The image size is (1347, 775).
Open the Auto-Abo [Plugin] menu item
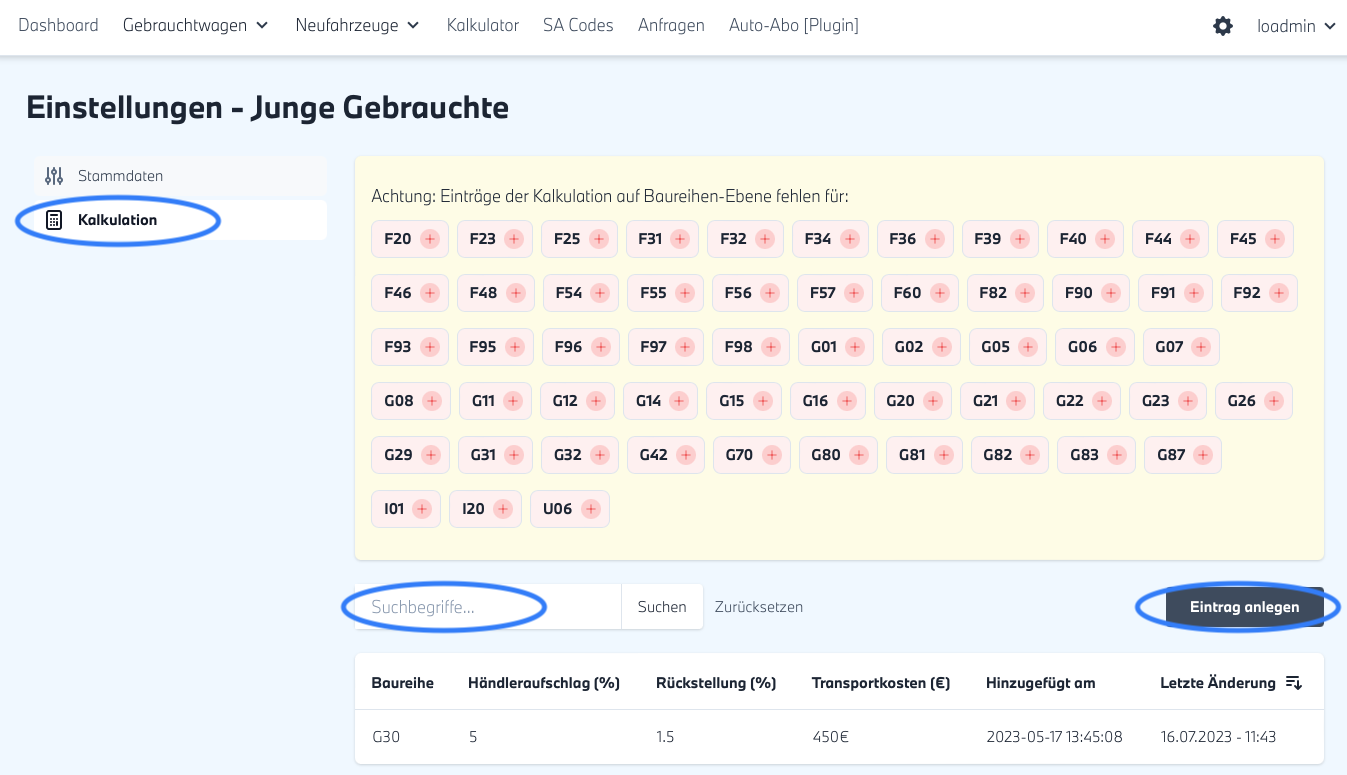(793, 26)
